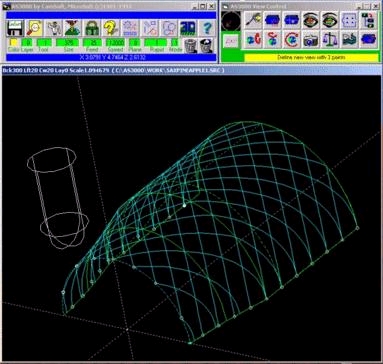Click the dotted grid icon in View Control
Image resolution: width=383 pixels, height=364 pixels.
[349, 20]
